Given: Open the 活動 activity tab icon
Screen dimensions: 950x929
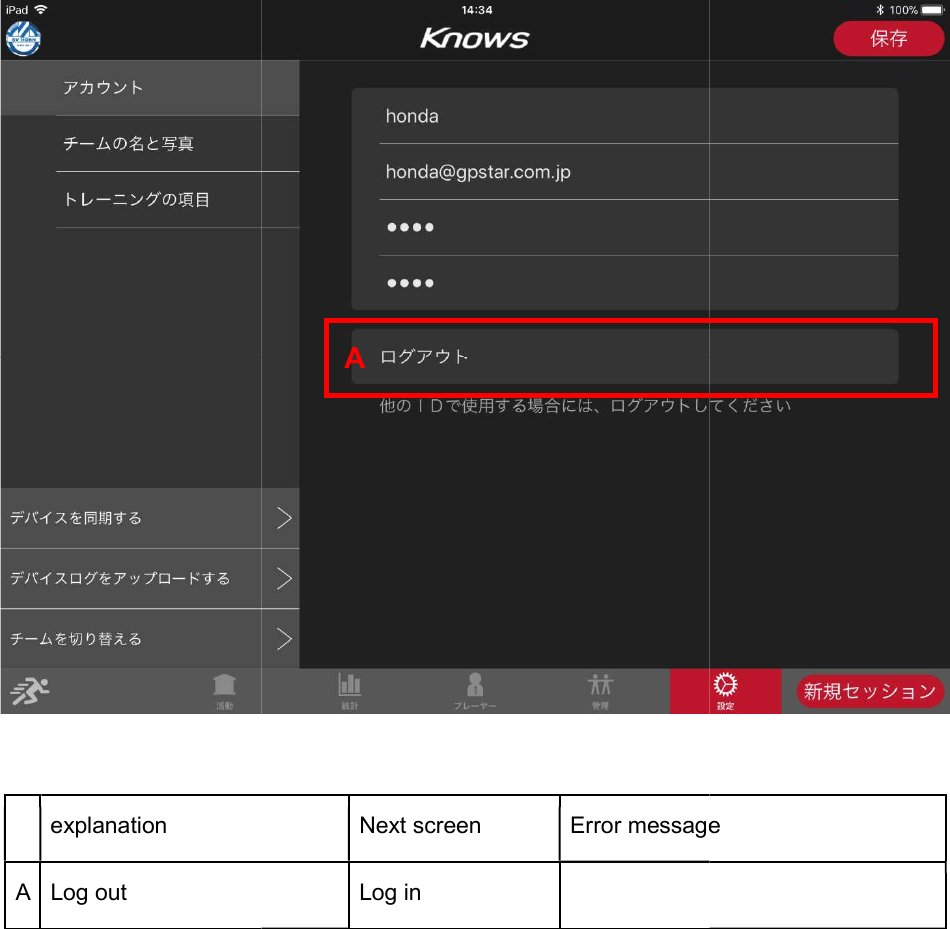Looking at the screenshot, I should pos(224,691).
